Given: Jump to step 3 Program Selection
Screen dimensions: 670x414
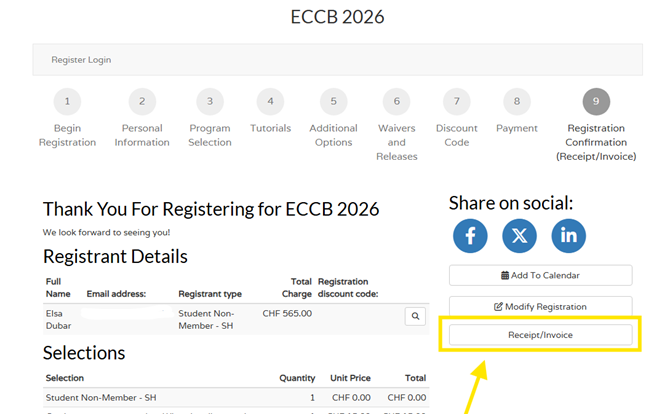Looking at the screenshot, I should click(209, 101).
